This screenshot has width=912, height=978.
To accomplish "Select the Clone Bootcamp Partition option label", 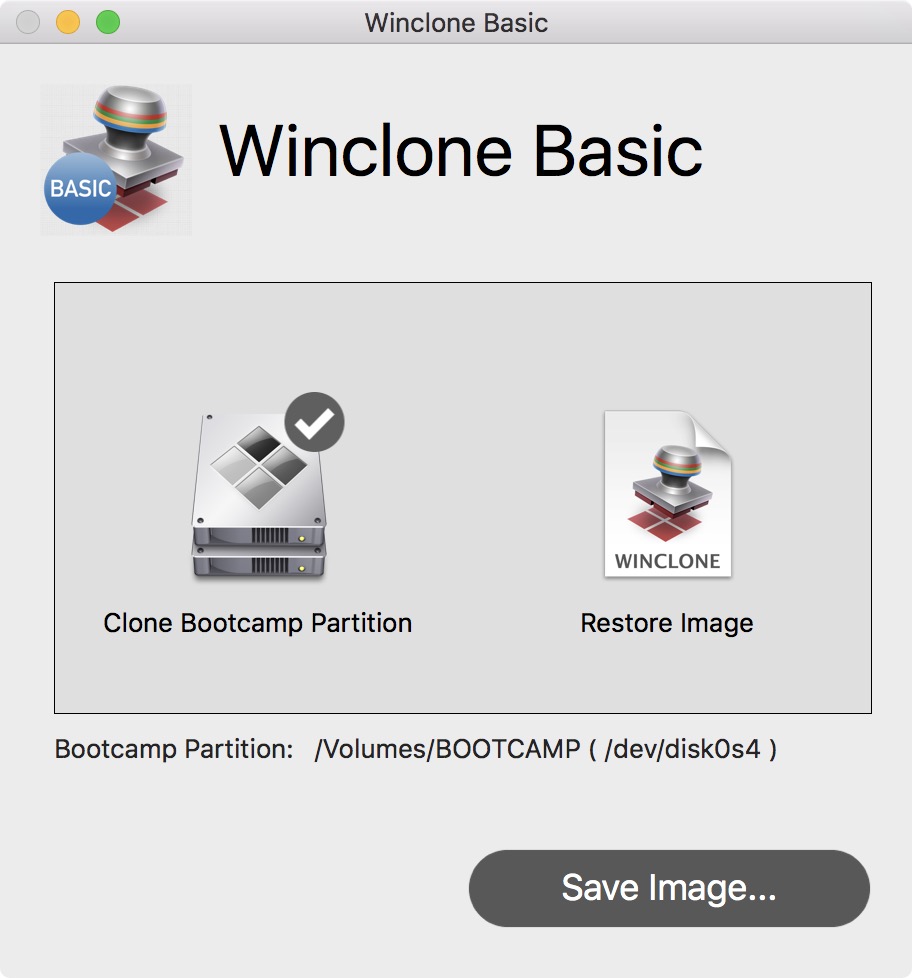I will (258, 623).
